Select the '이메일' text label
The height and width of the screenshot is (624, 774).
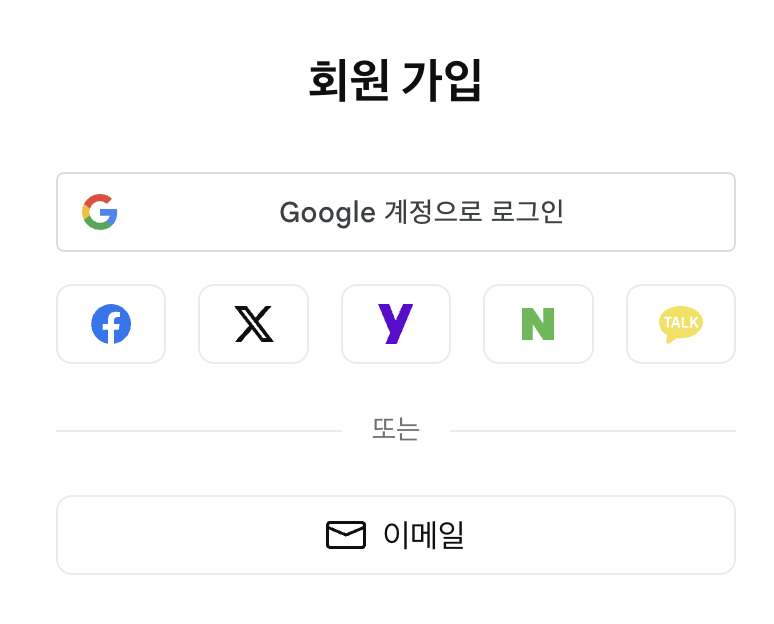[x=424, y=536]
